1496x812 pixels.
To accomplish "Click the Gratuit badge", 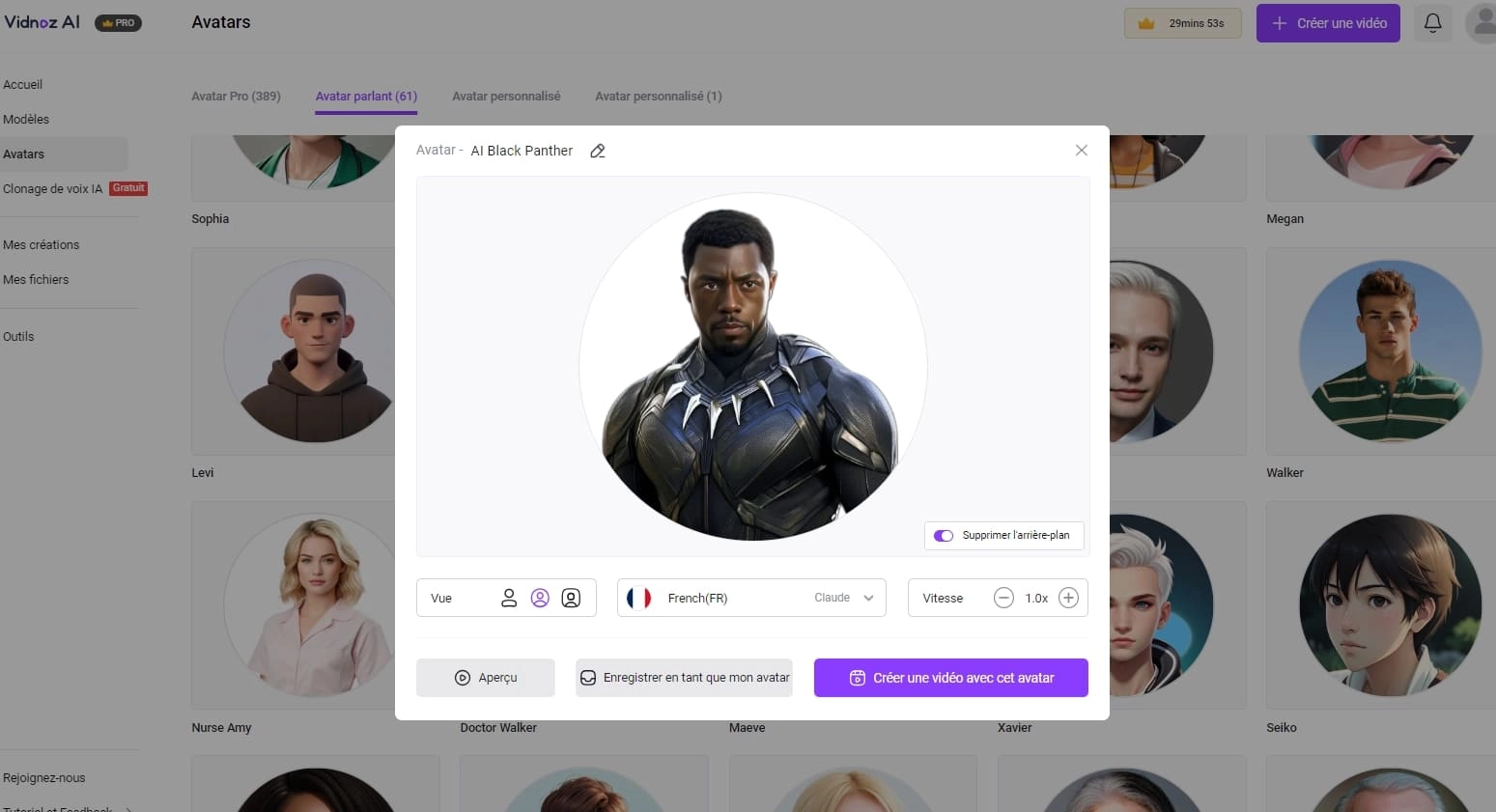I will (128, 188).
